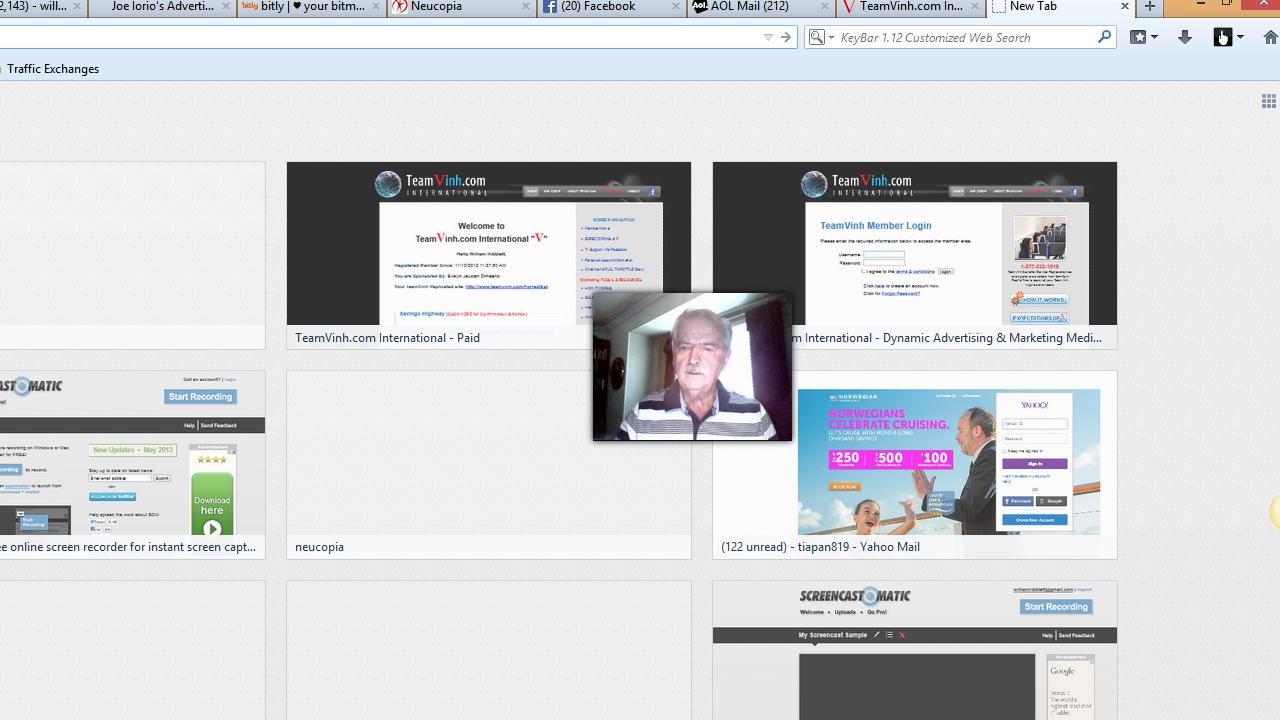Expand the bookmarks menu dropdown arrow
The height and width of the screenshot is (720, 1280).
pos(1154,37)
